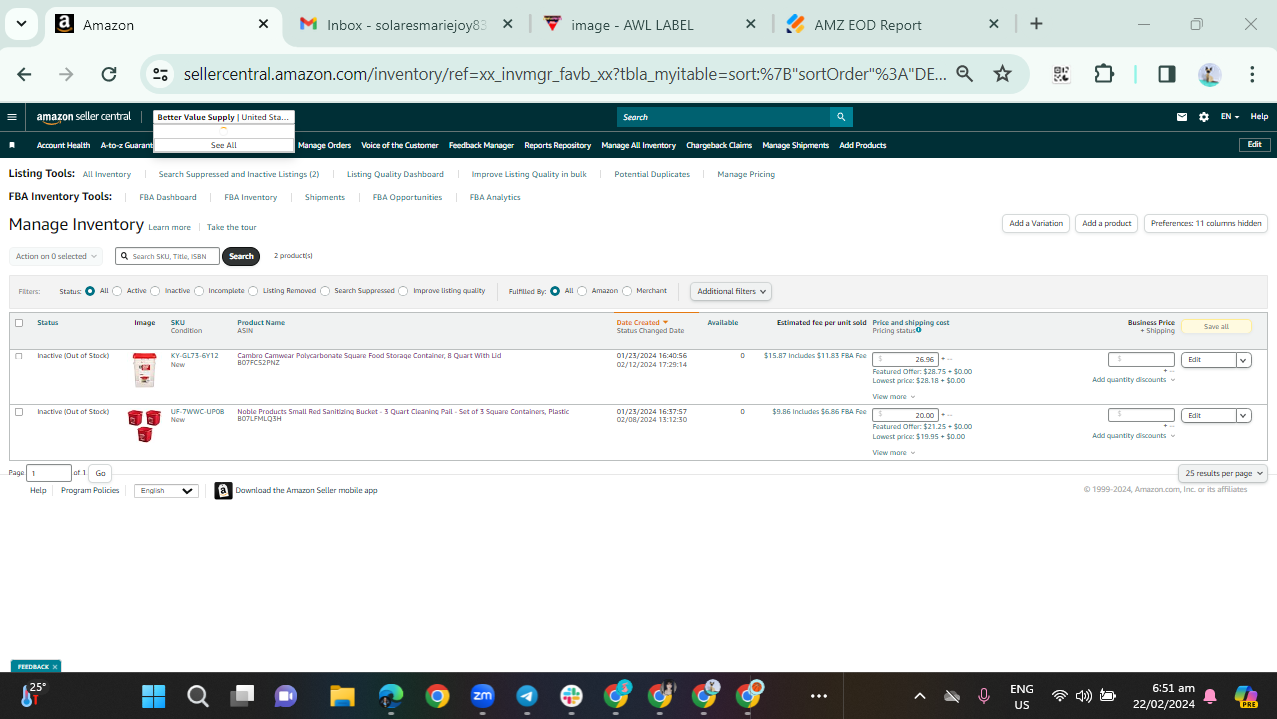Viewport: 1277px width, 719px height.
Task: Close the FEEDBACK badge with its X
Action: (55, 666)
